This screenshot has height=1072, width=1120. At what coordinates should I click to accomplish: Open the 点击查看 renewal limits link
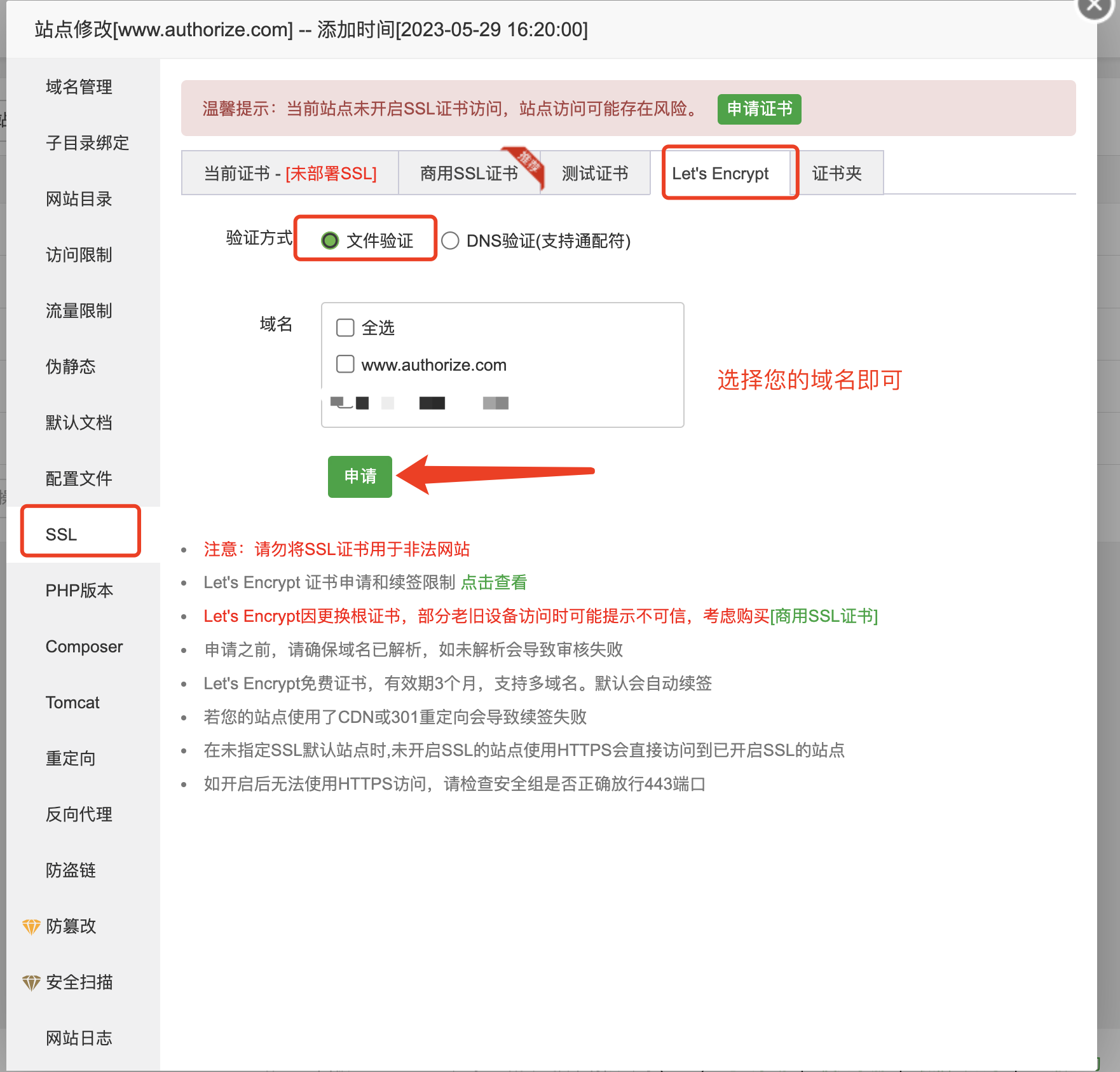click(x=495, y=582)
